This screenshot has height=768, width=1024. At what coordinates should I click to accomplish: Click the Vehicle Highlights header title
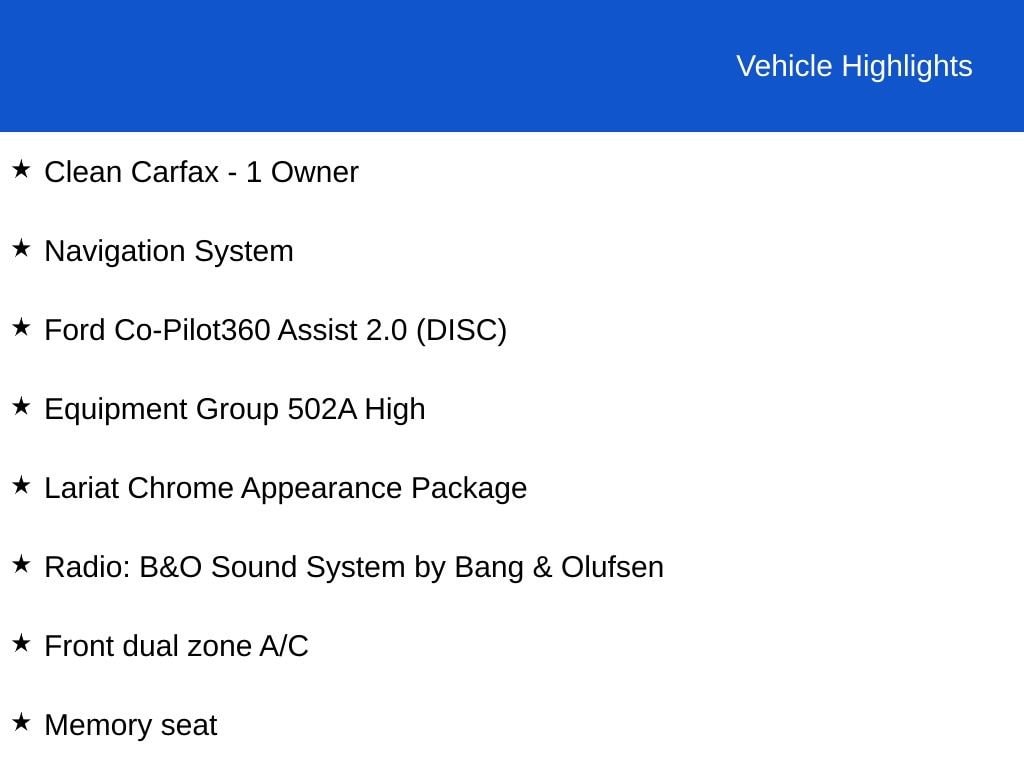click(x=854, y=66)
